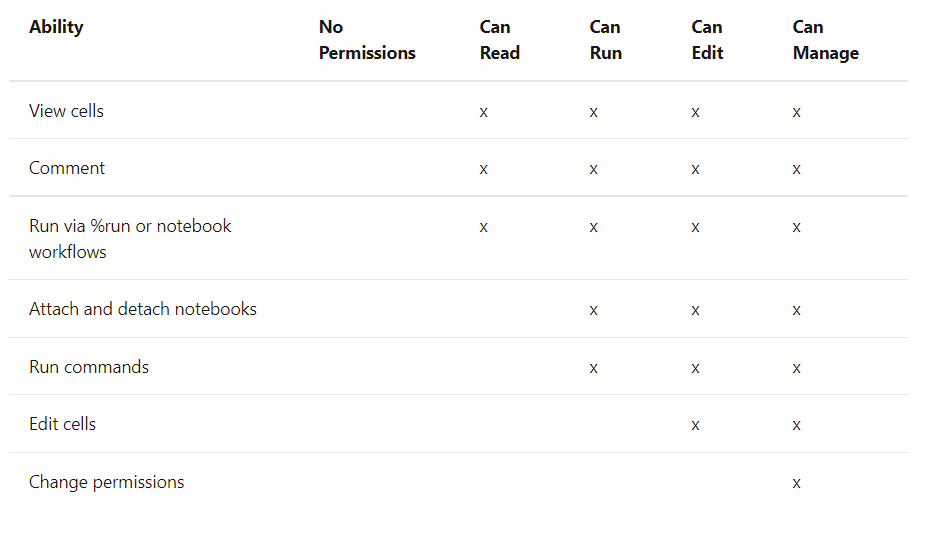This screenshot has height=539, width=936.
Task: Select the Can Edit x in Edit cells row
Action: pos(695,426)
